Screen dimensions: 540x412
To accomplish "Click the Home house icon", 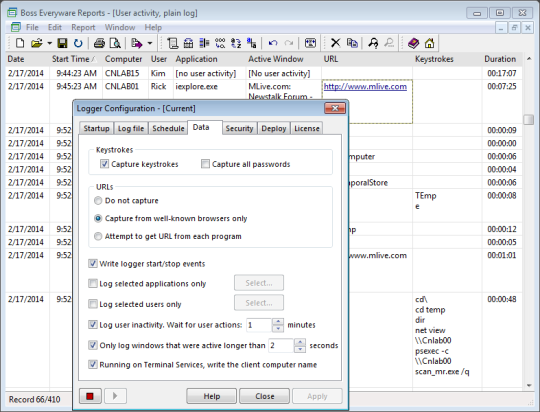I will click(429, 43).
